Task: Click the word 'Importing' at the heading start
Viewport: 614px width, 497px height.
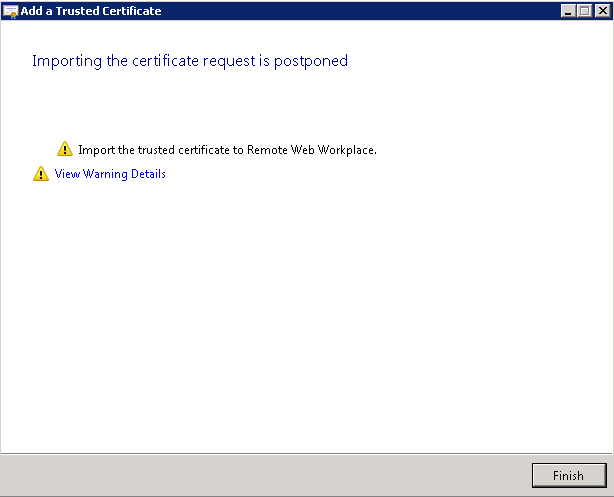Action: [64, 61]
